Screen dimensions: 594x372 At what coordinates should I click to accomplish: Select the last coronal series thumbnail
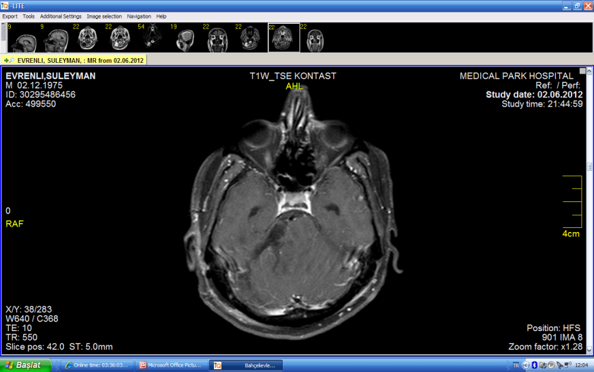click(x=315, y=38)
